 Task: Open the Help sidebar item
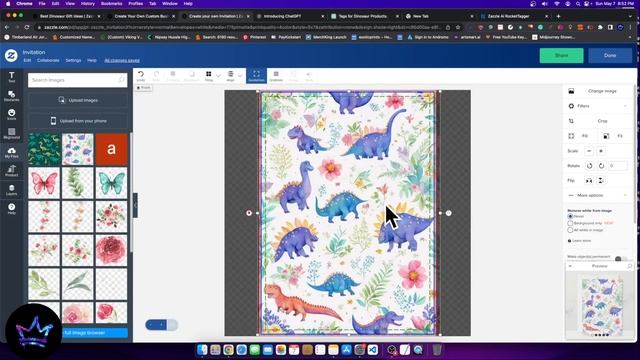[x=11, y=209]
